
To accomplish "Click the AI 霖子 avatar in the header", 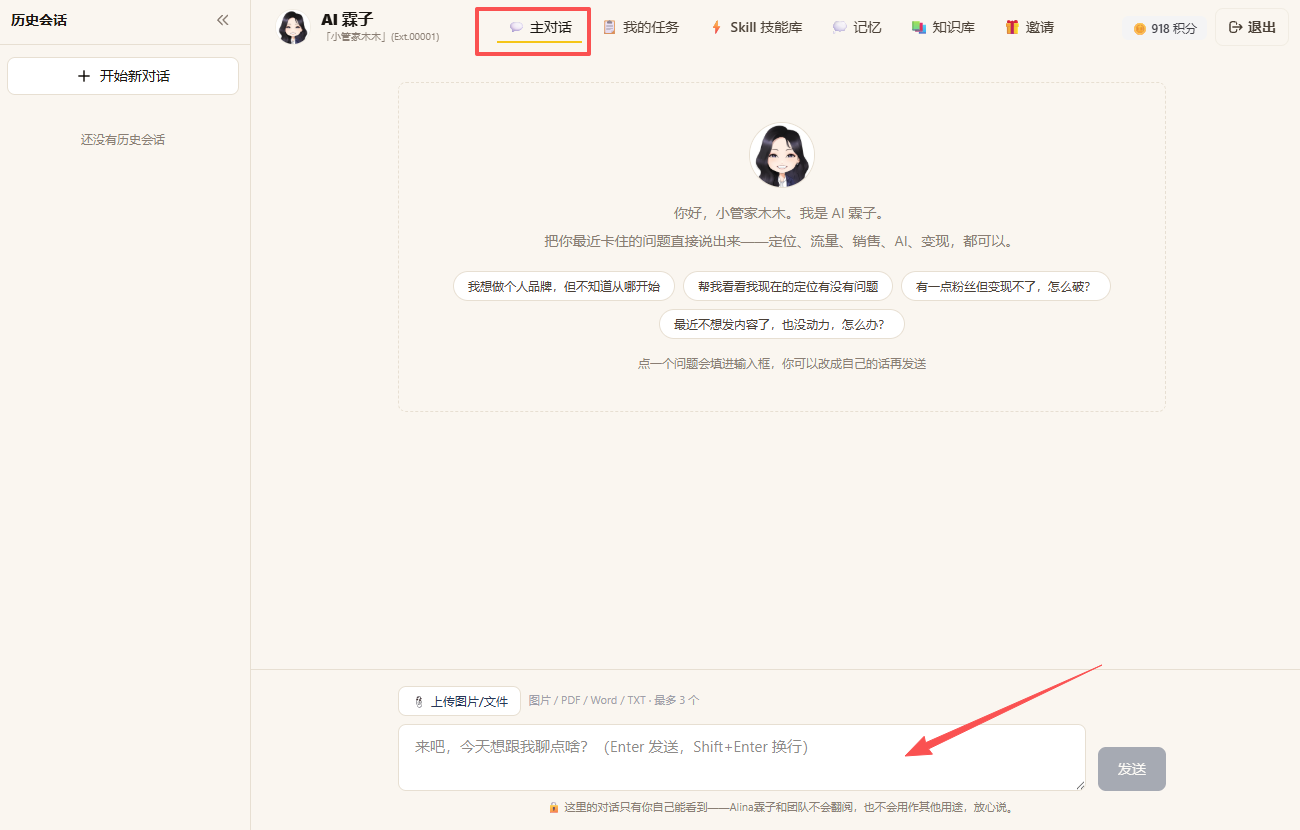I will [x=293, y=28].
